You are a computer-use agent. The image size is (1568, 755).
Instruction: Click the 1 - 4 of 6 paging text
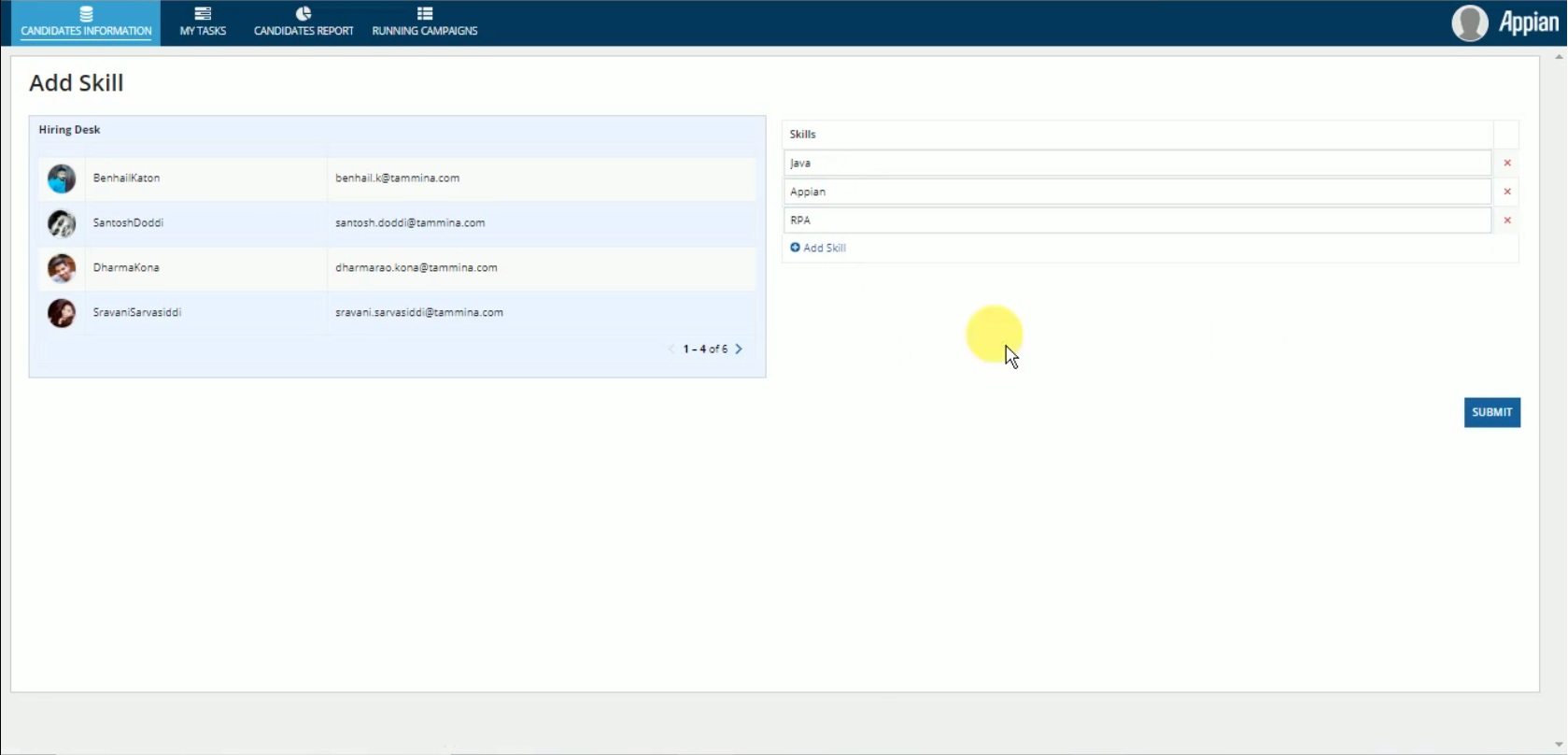tap(705, 349)
